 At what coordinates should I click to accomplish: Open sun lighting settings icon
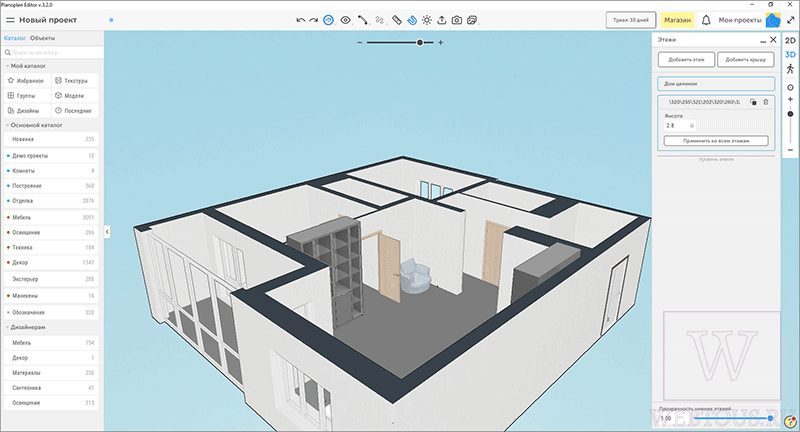(427, 20)
